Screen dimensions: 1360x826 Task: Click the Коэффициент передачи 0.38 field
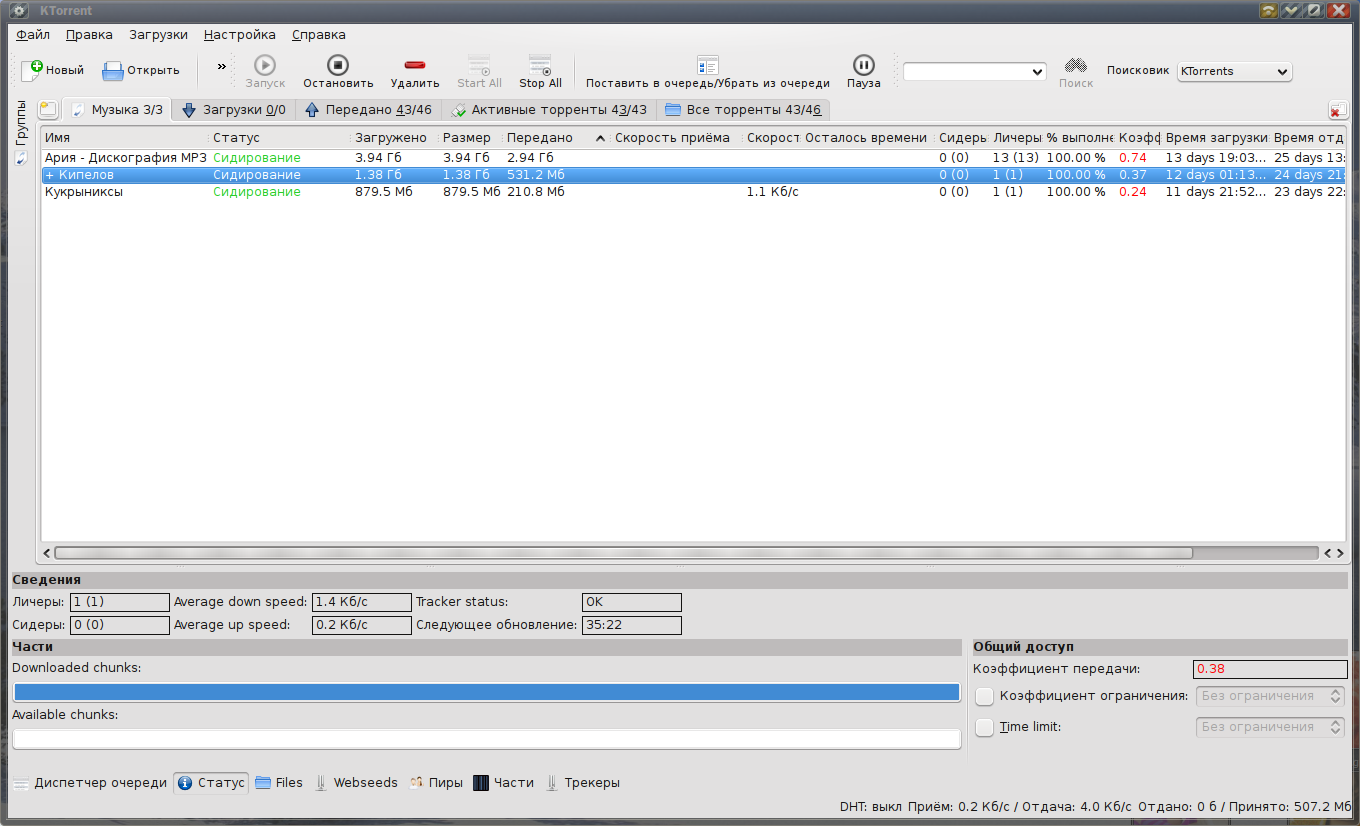pos(1270,669)
